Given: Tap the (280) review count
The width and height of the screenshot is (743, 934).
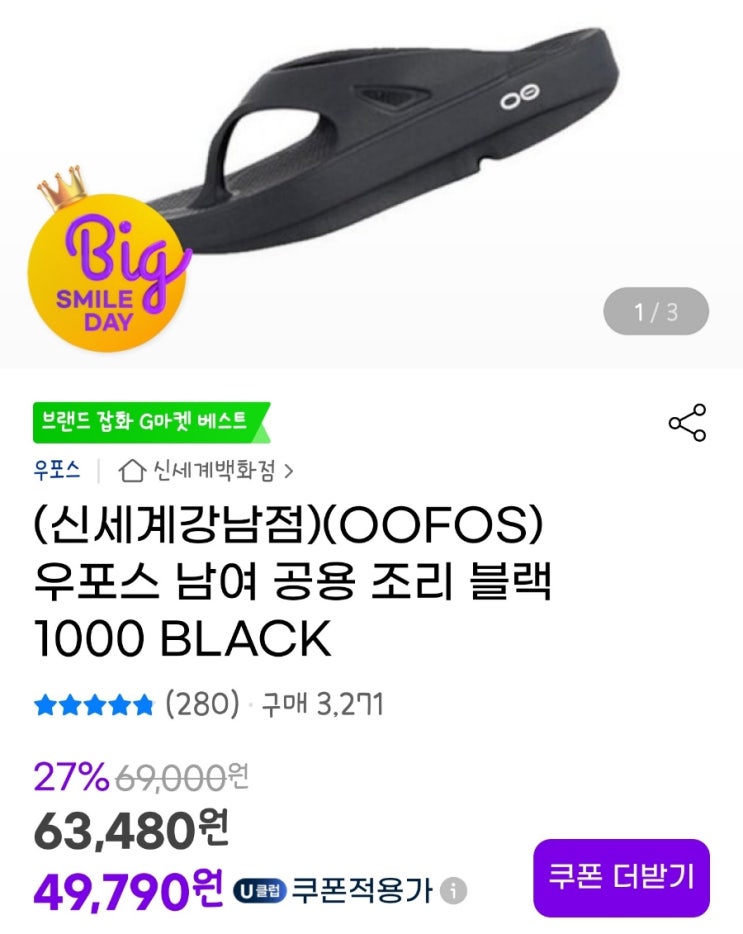Looking at the screenshot, I should [x=203, y=705].
